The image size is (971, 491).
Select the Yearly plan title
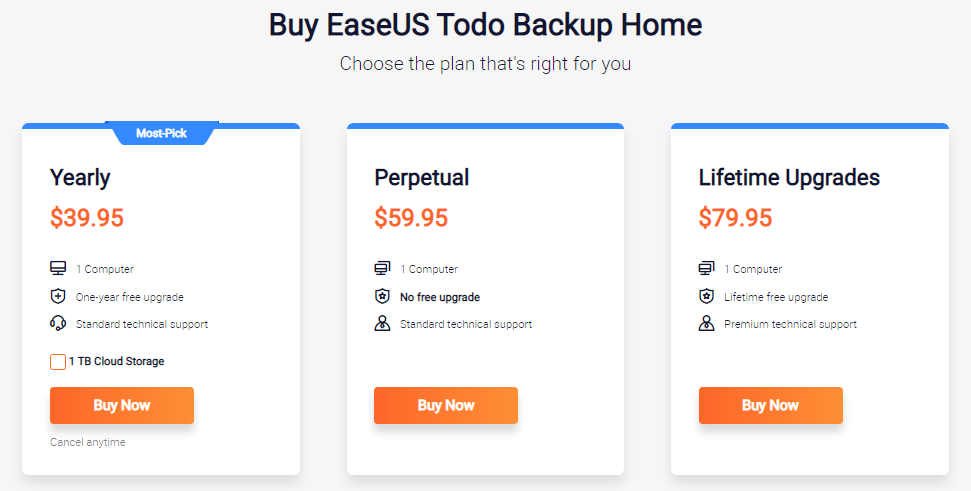tap(81, 178)
